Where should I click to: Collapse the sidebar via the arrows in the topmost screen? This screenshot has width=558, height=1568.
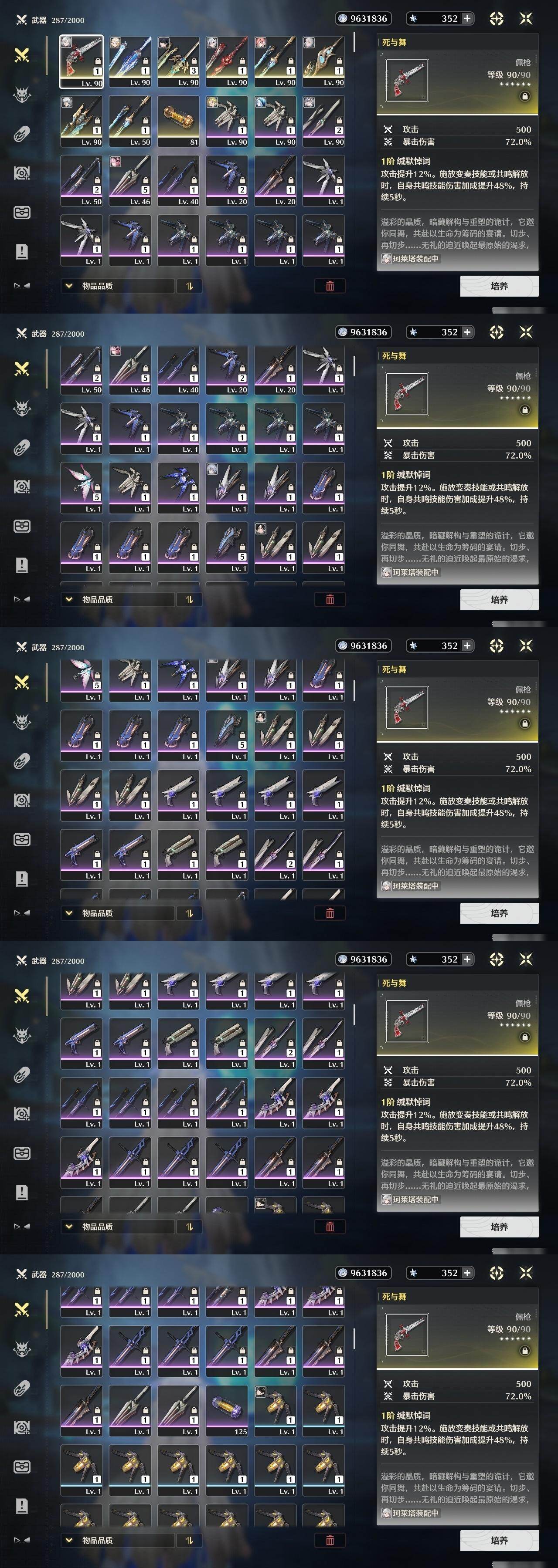point(22,285)
